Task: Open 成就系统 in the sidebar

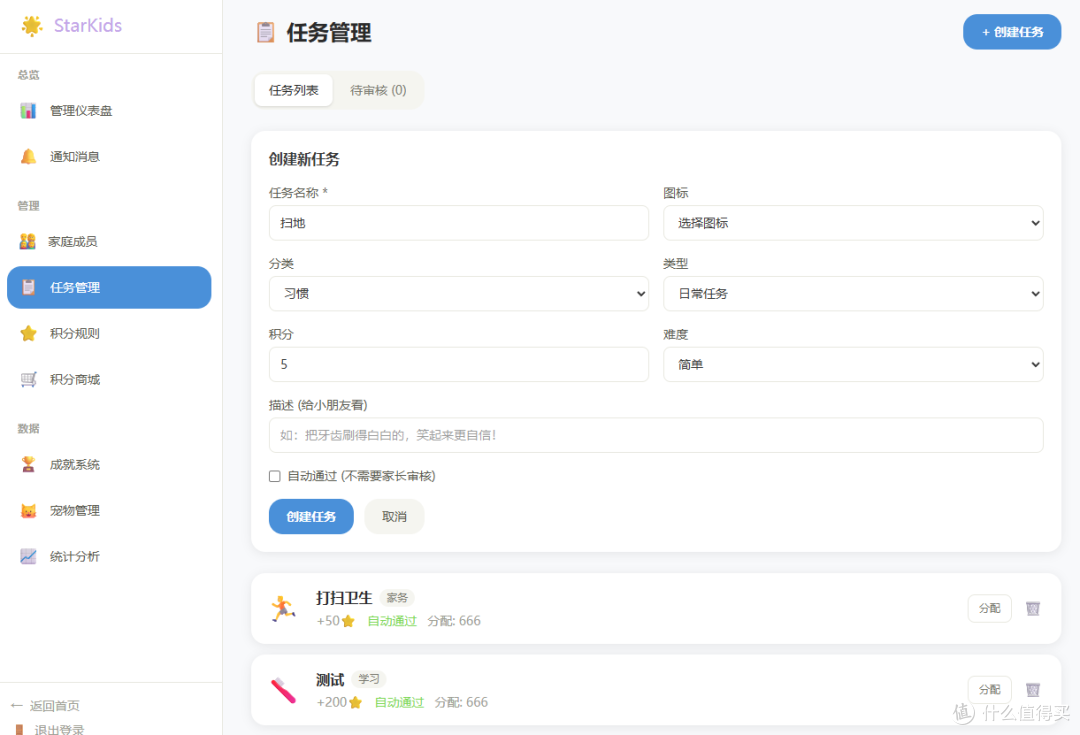Action: click(x=109, y=464)
